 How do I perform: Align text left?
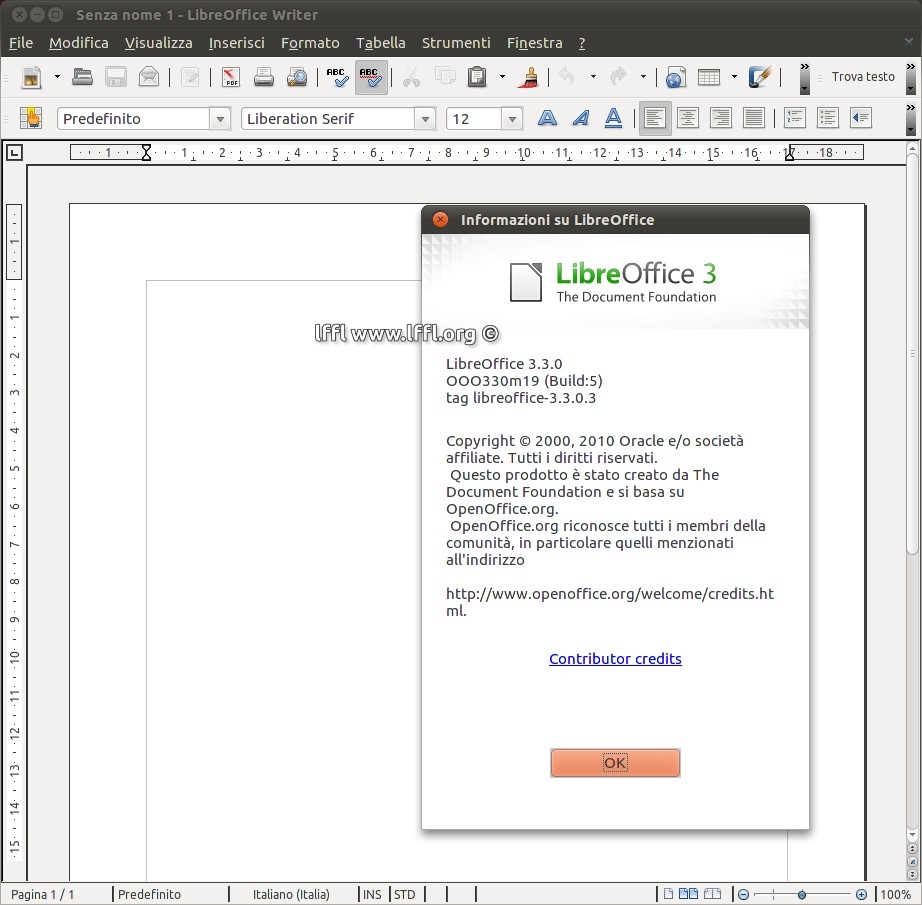[x=654, y=118]
